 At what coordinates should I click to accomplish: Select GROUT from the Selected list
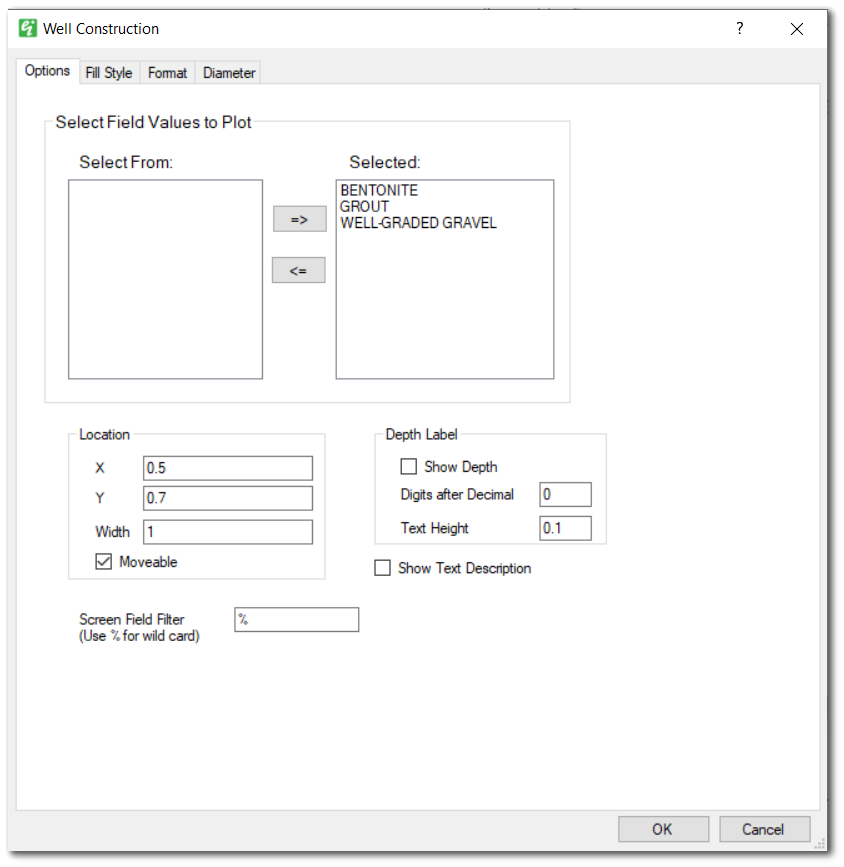(x=365, y=206)
